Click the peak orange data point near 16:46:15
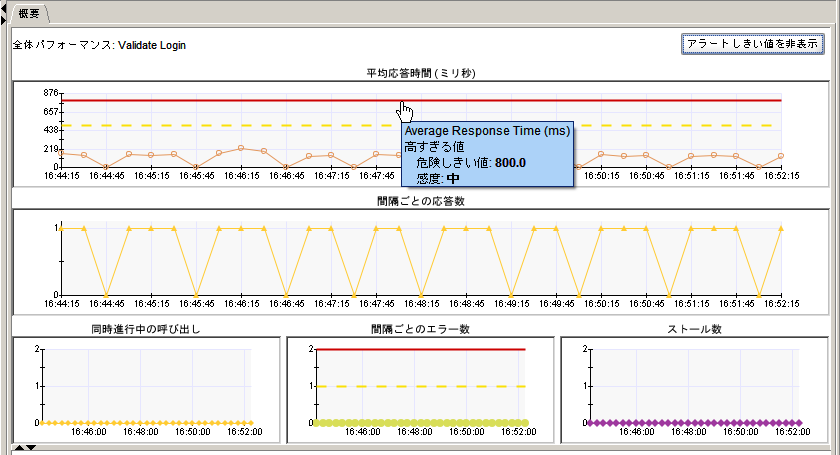This screenshot has height=455, width=840. [x=241, y=148]
